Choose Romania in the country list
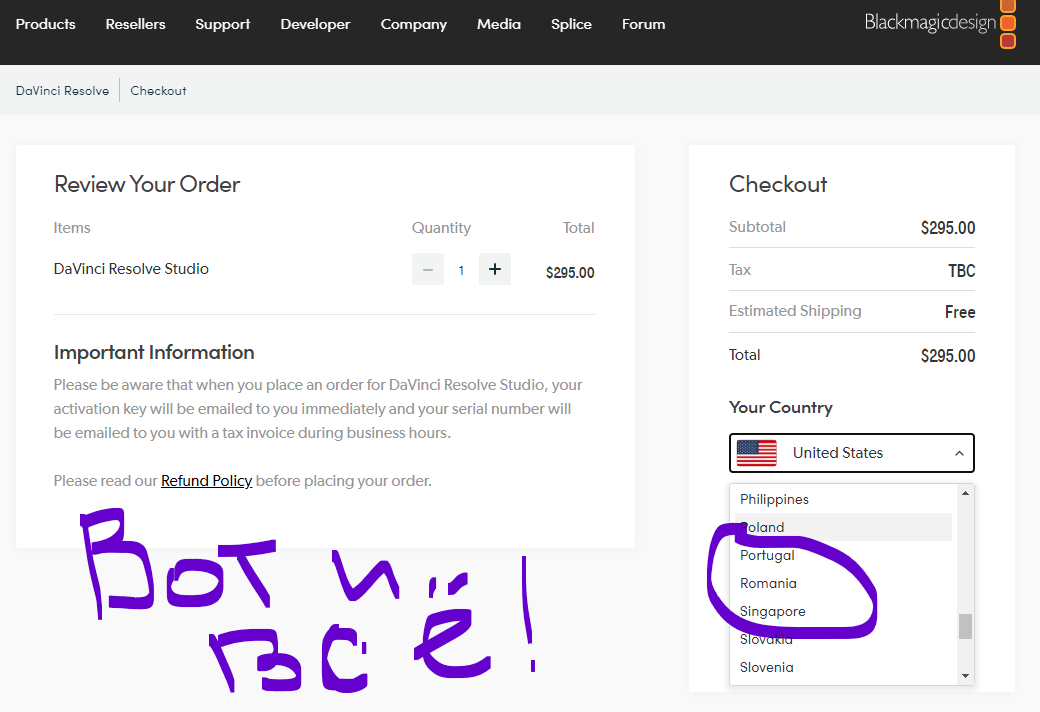 point(843,583)
